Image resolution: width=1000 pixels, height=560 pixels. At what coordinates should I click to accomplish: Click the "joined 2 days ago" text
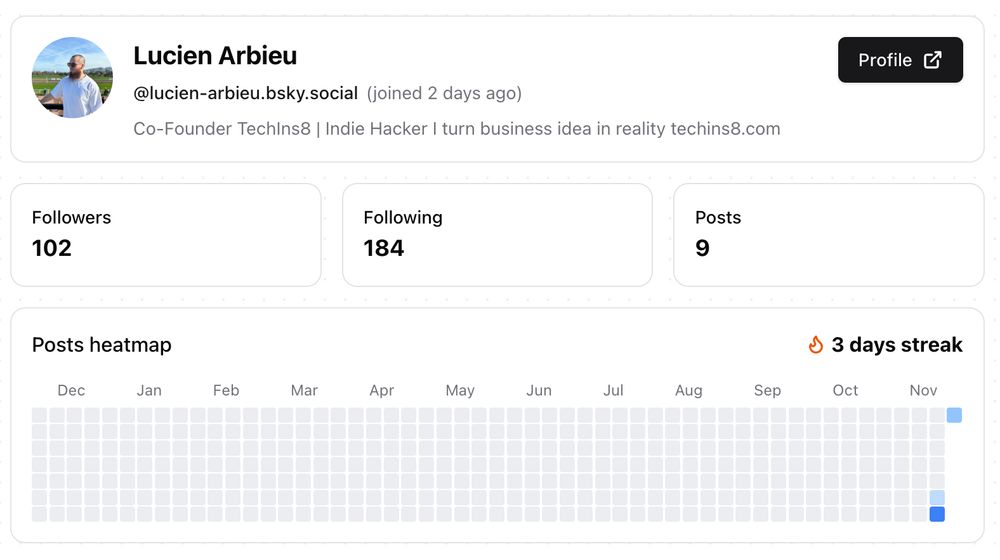coord(444,93)
